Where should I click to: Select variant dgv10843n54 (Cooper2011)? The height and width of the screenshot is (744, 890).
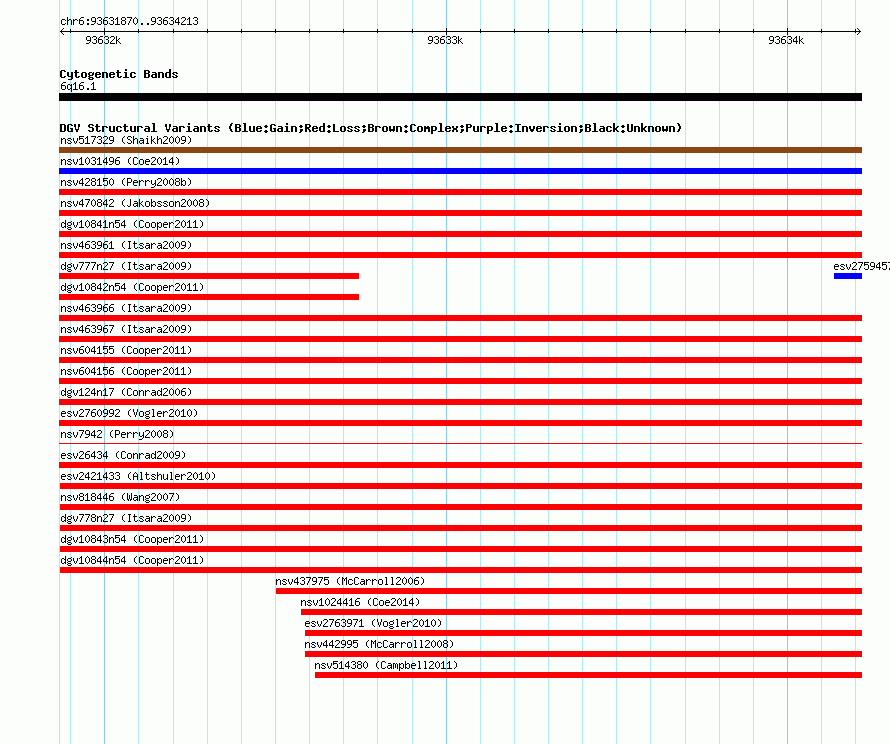tap(132, 539)
